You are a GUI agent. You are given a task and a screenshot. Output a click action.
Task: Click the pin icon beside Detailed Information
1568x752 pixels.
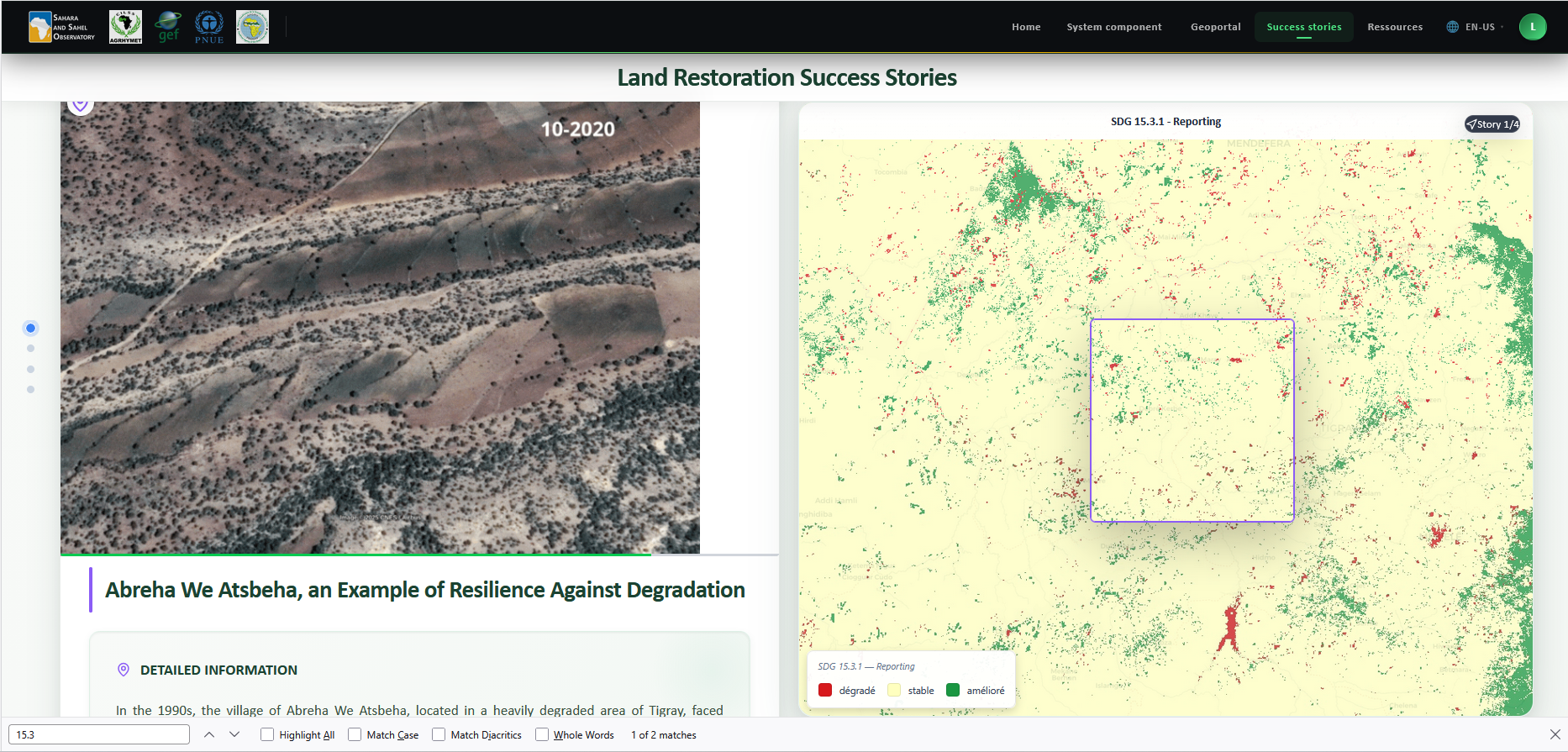tap(124, 670)
